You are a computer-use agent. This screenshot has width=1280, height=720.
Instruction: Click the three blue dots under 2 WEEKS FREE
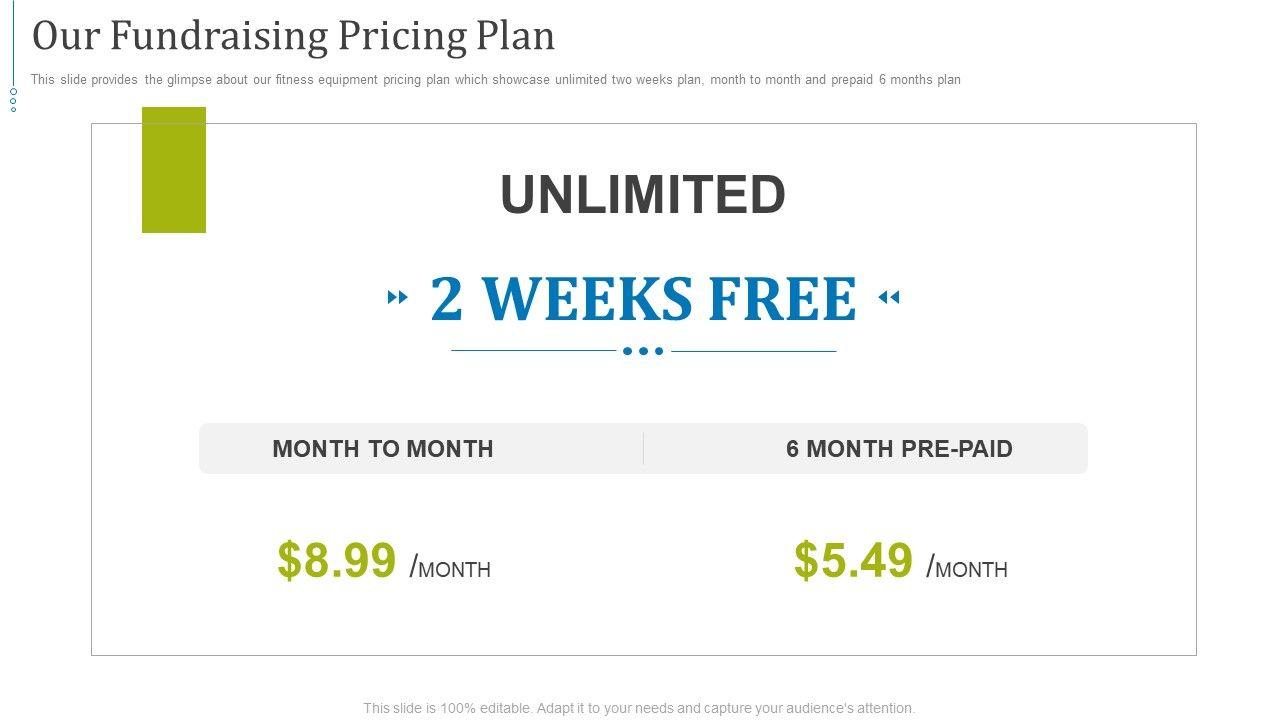pos(643,351)
